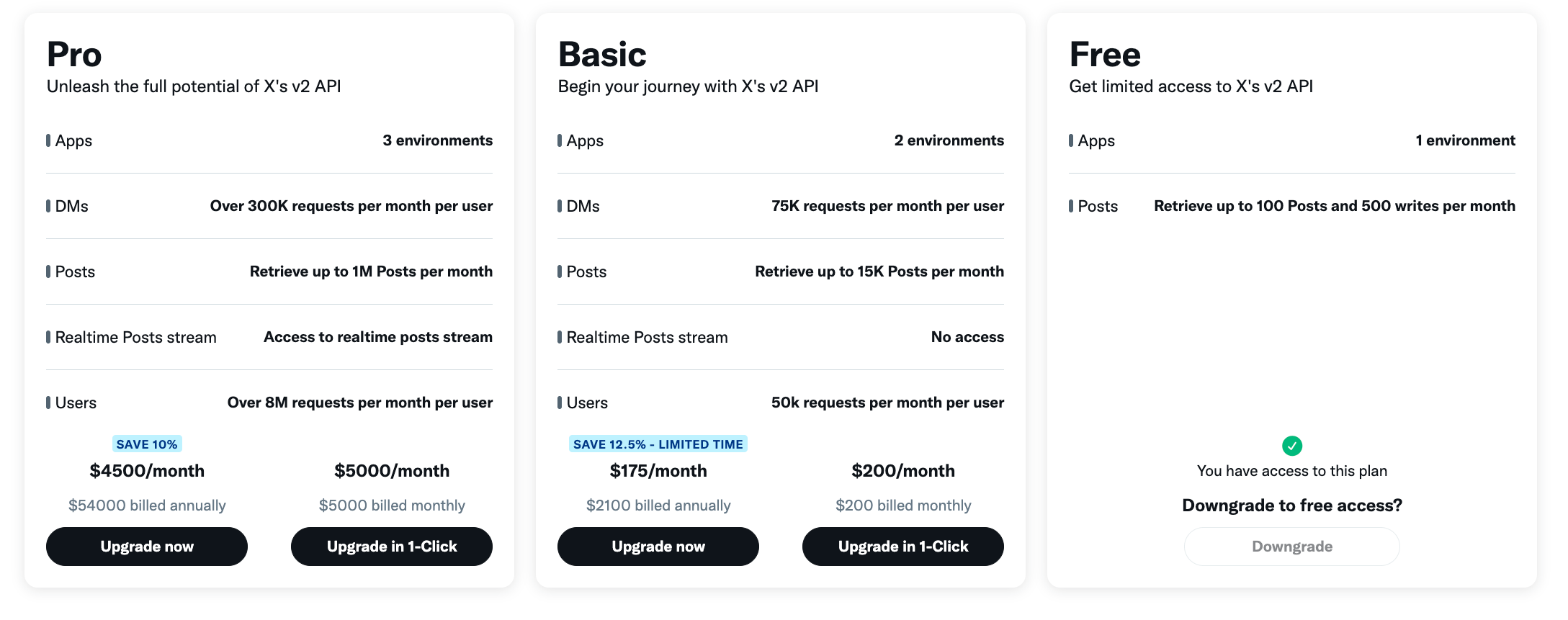Click Basic plan's Upgrade now button
Screen dimensions: 1568x620
tap(658, 547)
